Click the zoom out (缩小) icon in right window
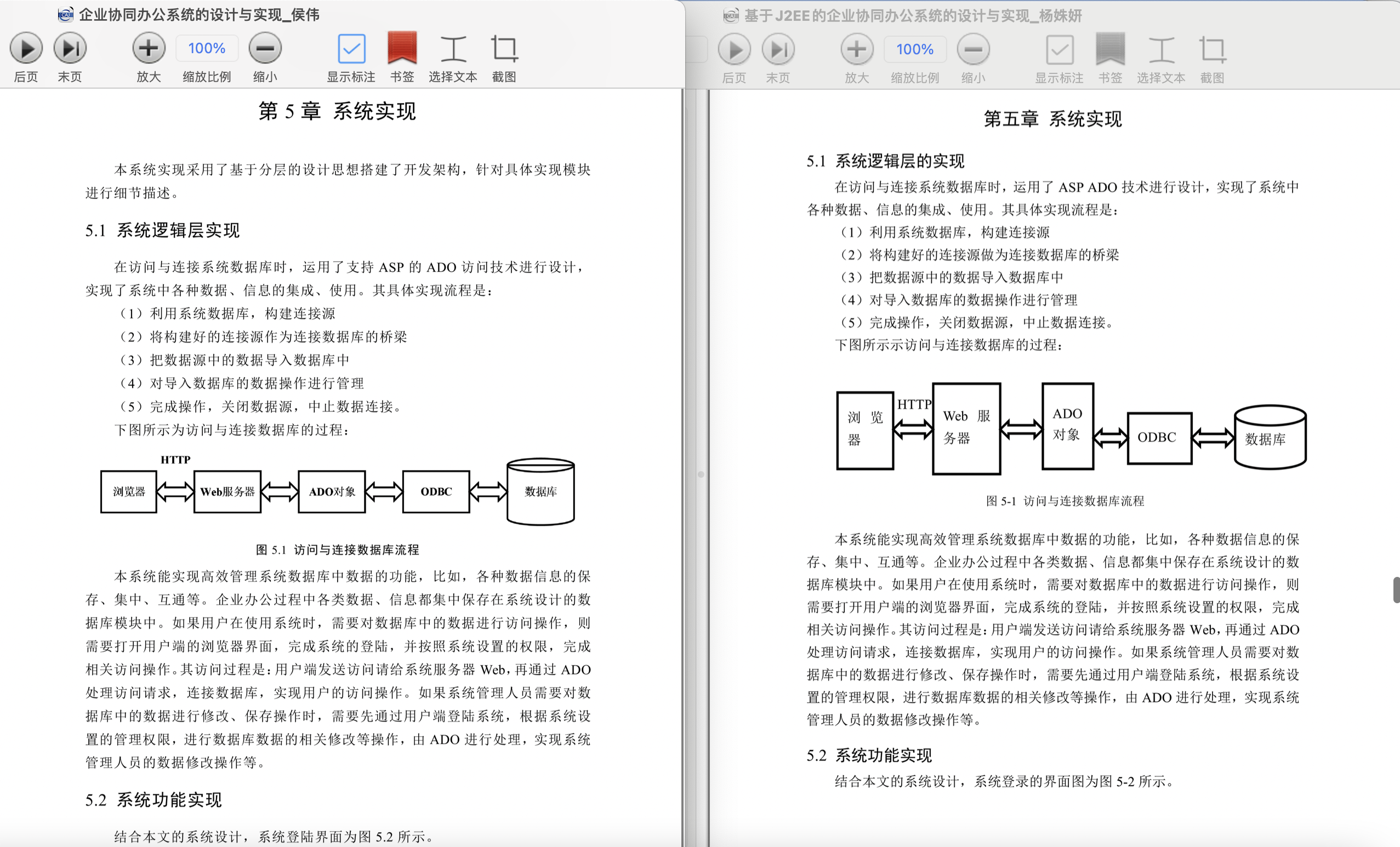 pyautogui.click(x=973, y=50)
